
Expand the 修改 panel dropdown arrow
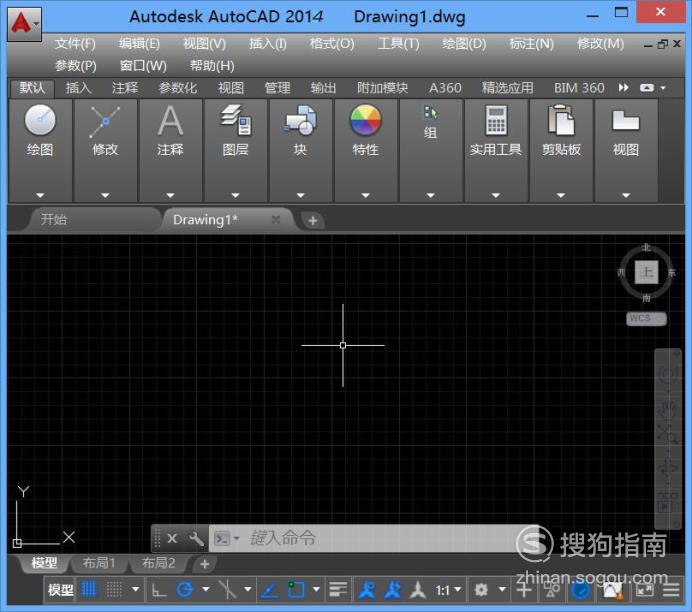coord(105,195)
